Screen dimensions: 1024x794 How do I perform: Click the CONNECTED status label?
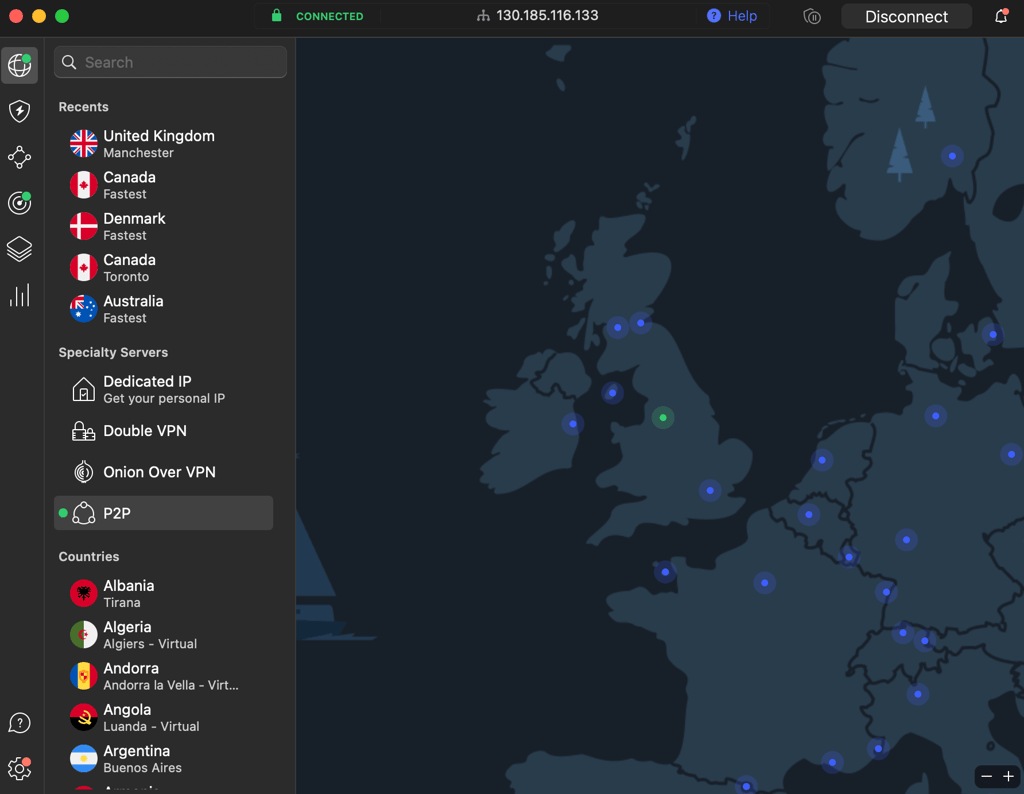click(x=330, y=16)
